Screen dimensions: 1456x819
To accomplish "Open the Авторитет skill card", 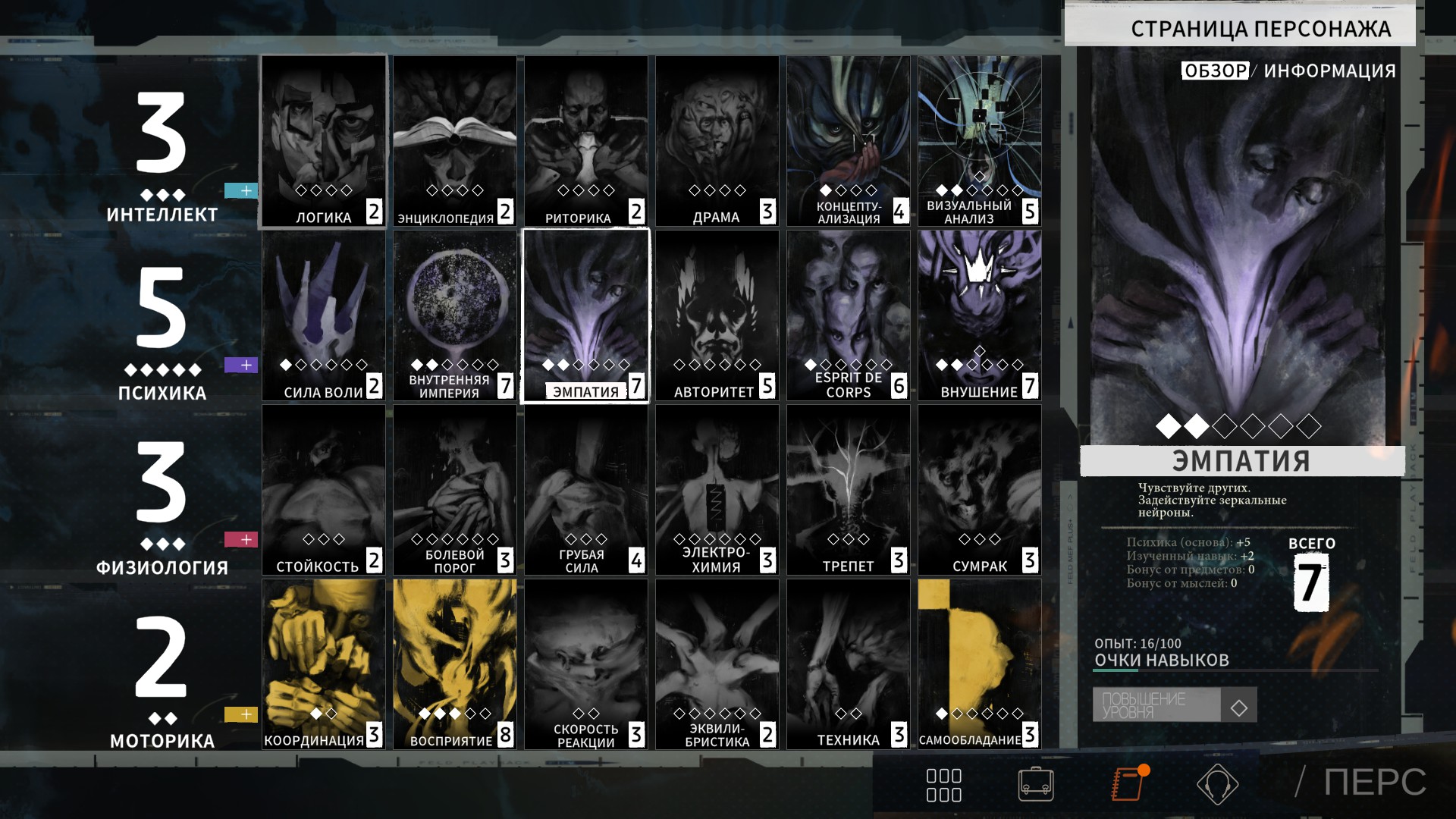I will point(717,315).
